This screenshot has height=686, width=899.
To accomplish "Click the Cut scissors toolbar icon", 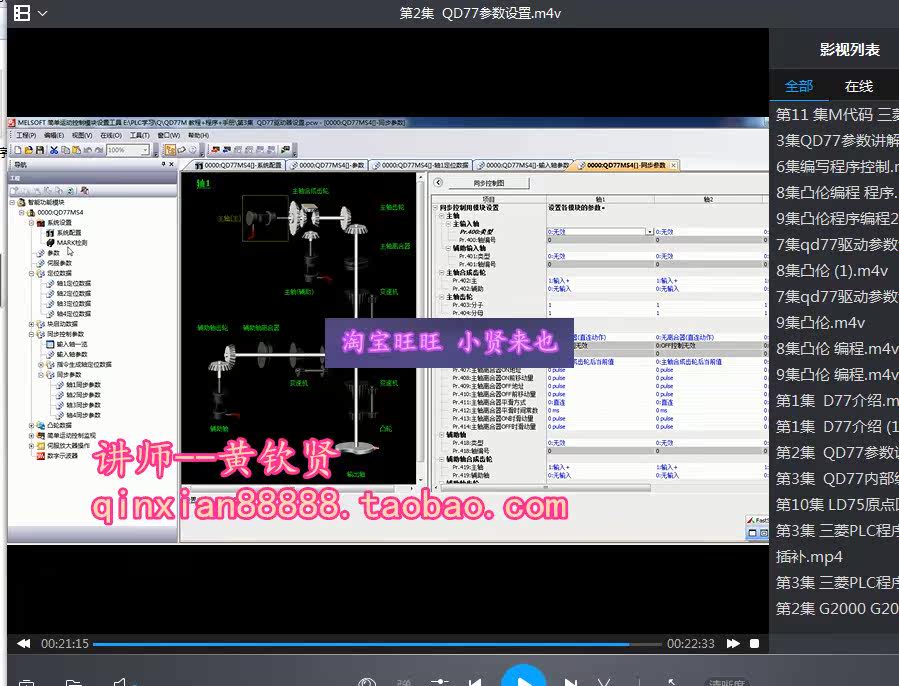I will 54,150.
